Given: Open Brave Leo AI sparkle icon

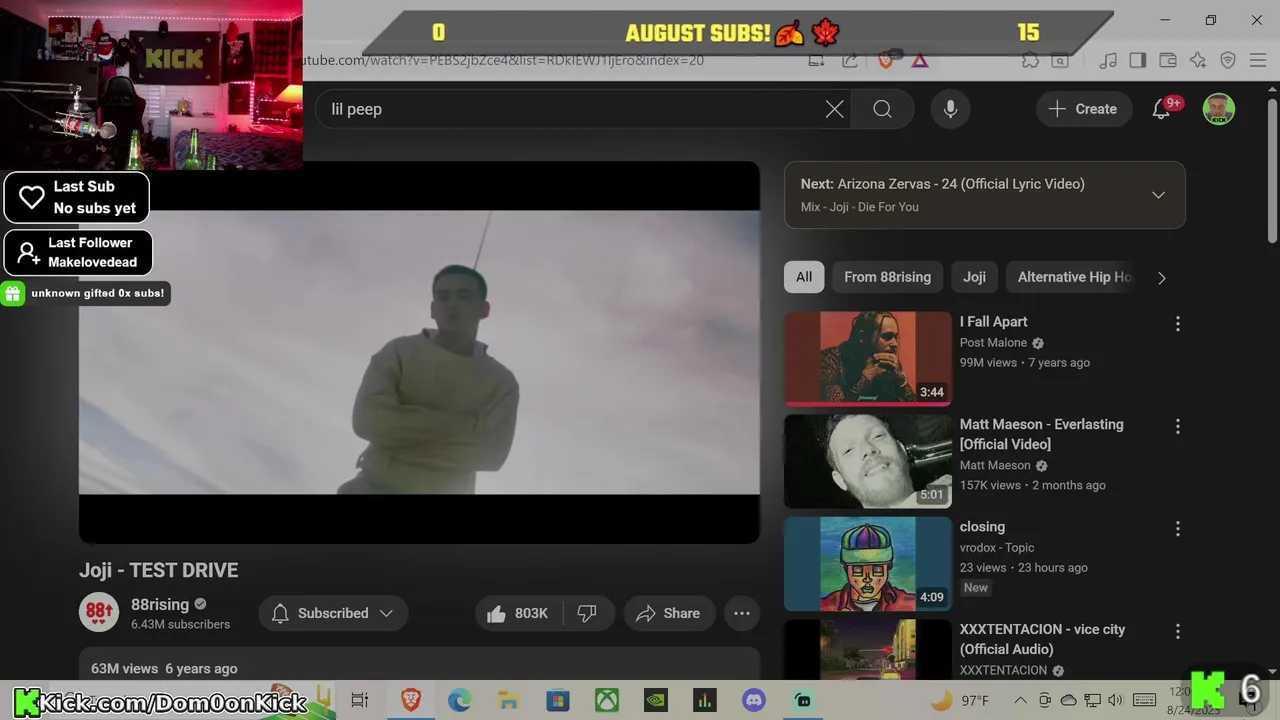Looking at the screenshot, I should [1198, 60].
